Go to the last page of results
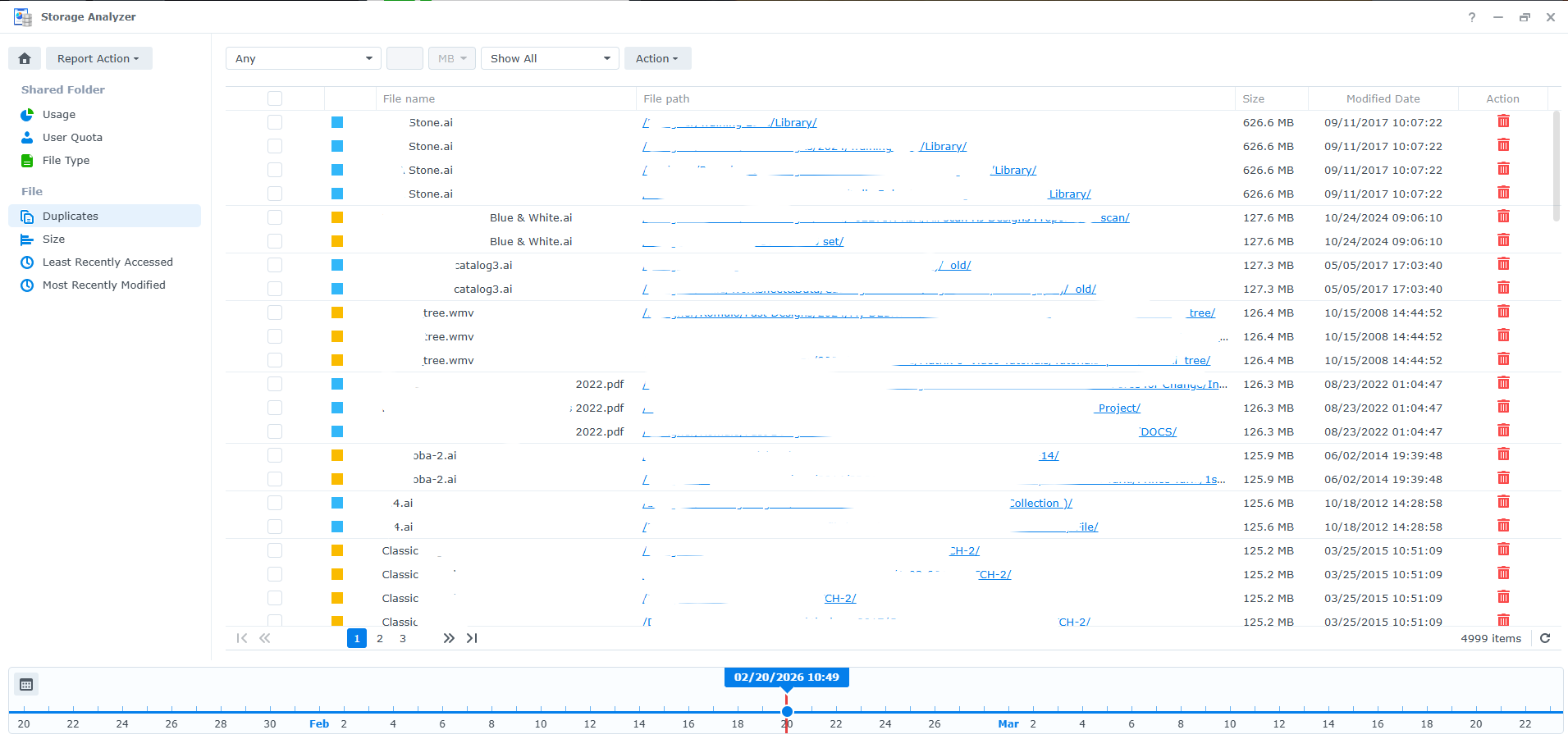The image size is (1568, 739). click(472, 638)
